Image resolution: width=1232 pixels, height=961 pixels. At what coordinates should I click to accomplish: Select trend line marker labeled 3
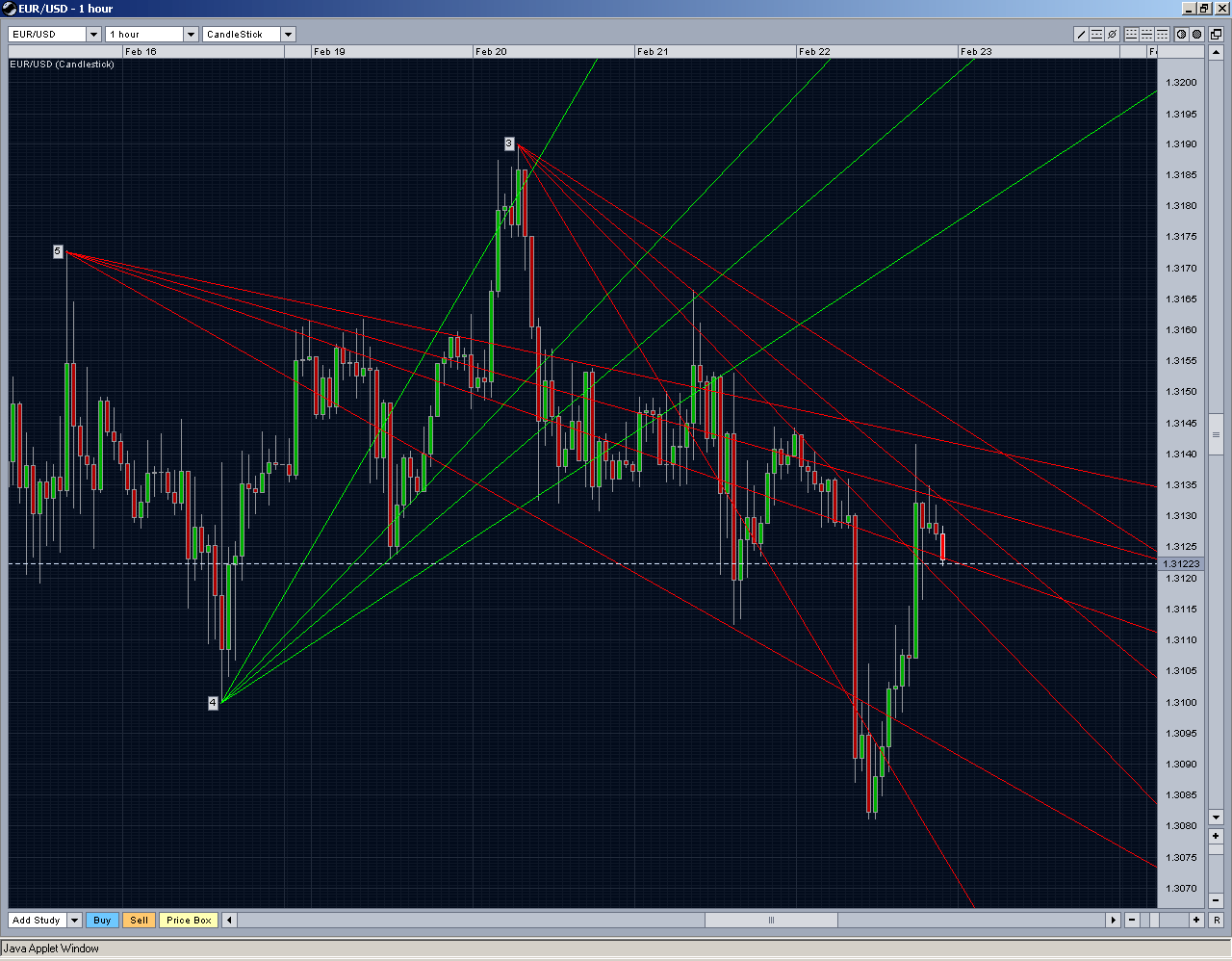pyautogui.click(x=509, y=143)
